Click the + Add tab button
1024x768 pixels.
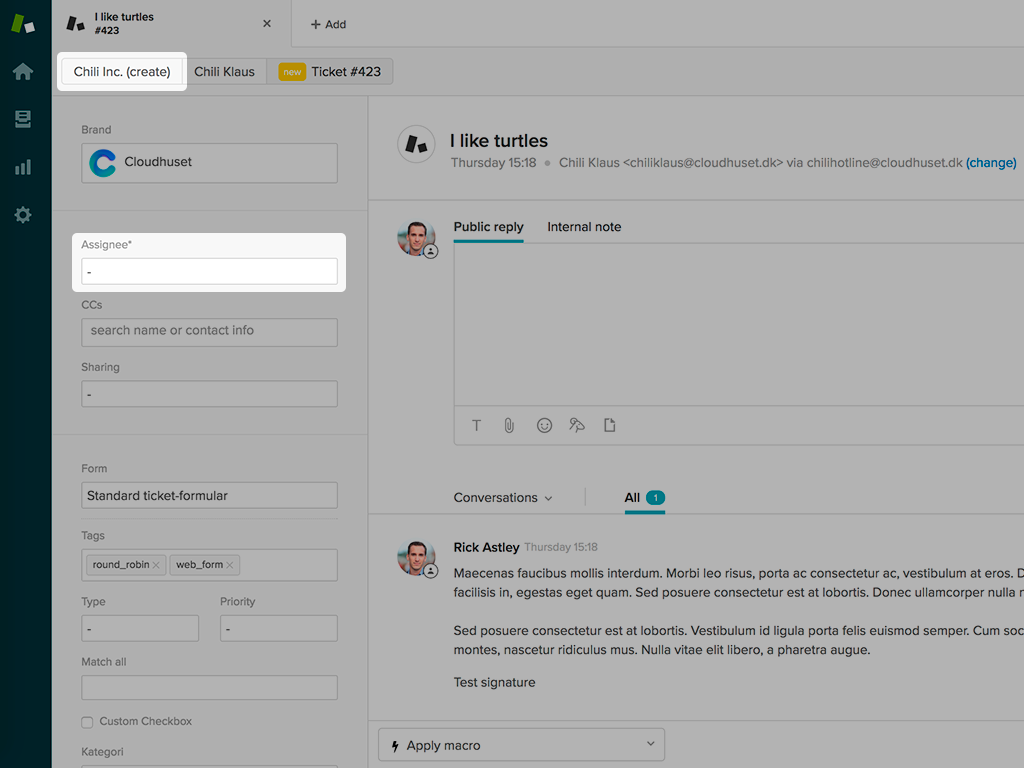[328, 24]
